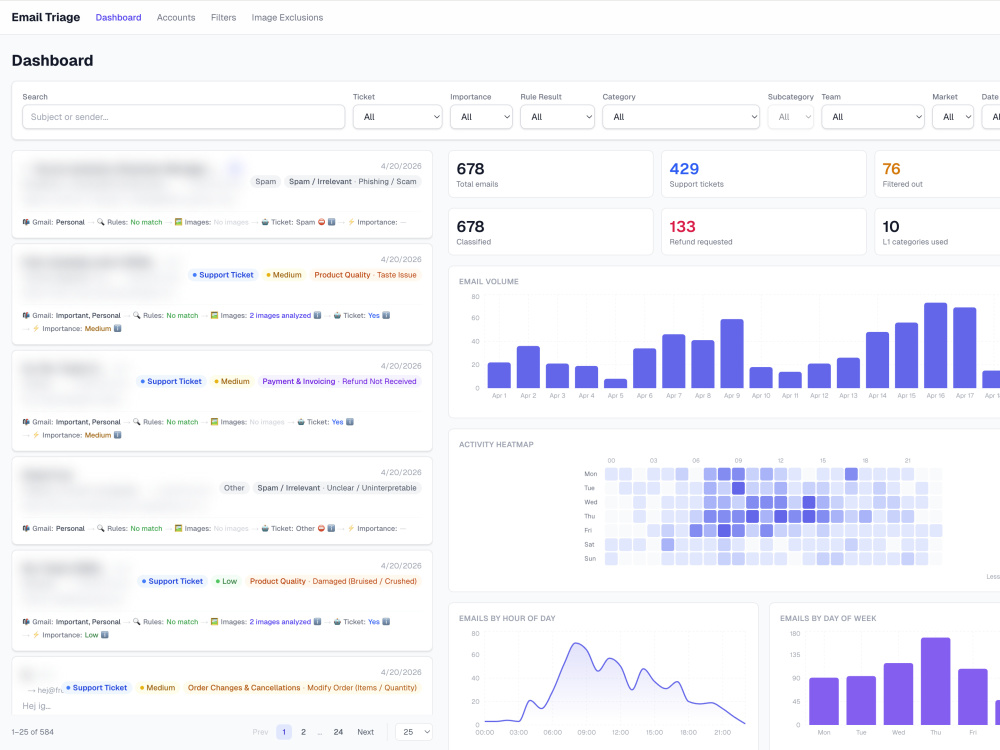Click the red no-entry icon beside Ticket: Spam
Image resolution: width=1000 pixels, height=750 pixels.
[321, 222]
